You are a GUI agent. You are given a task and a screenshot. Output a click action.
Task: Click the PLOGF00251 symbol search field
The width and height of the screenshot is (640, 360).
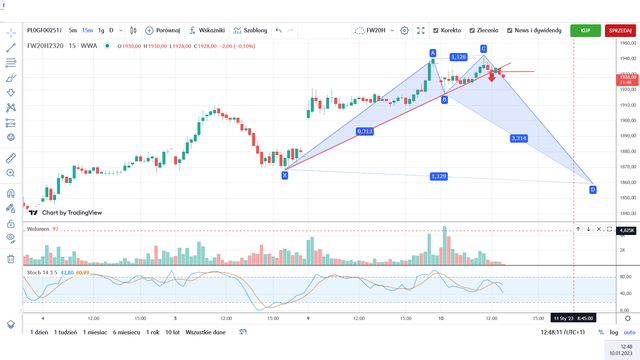44,31
